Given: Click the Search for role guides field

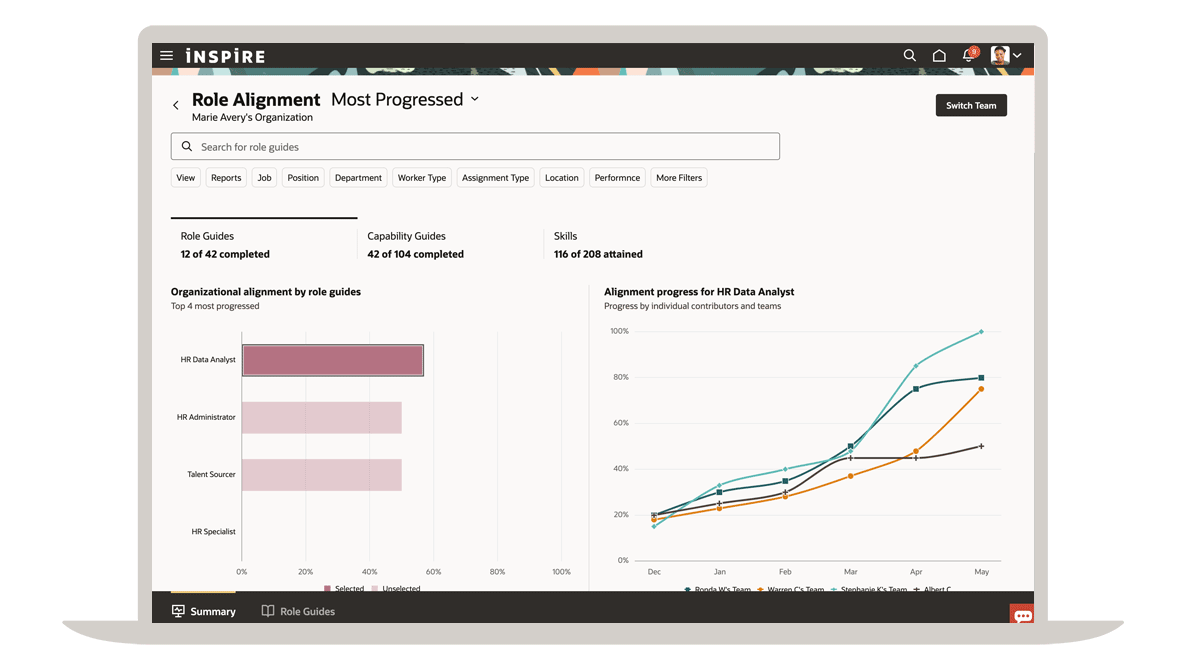Looking at the screenshot, I should coord(475,147).
